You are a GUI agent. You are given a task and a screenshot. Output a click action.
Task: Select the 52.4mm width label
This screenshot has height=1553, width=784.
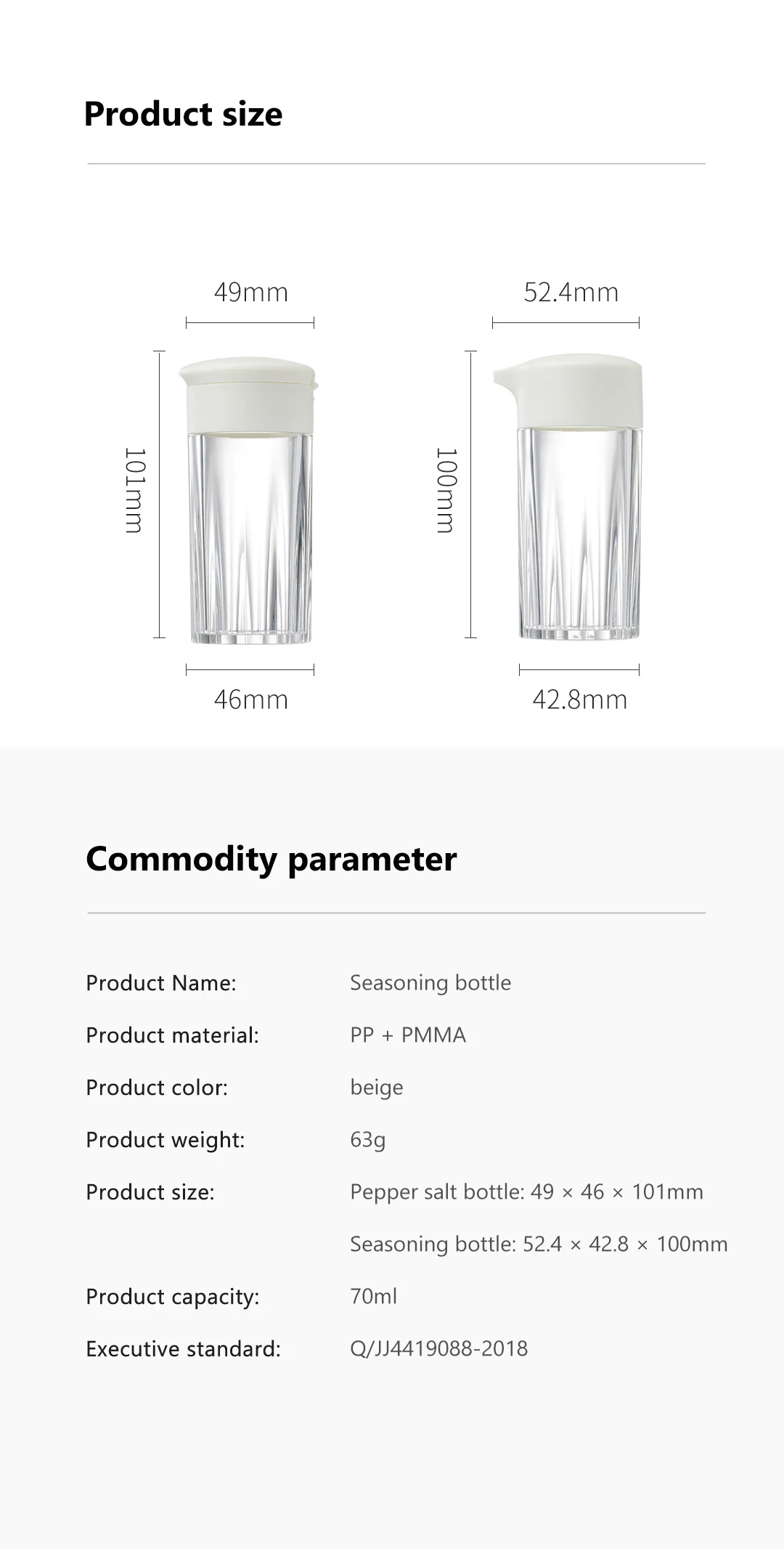(x=571, y=293)
